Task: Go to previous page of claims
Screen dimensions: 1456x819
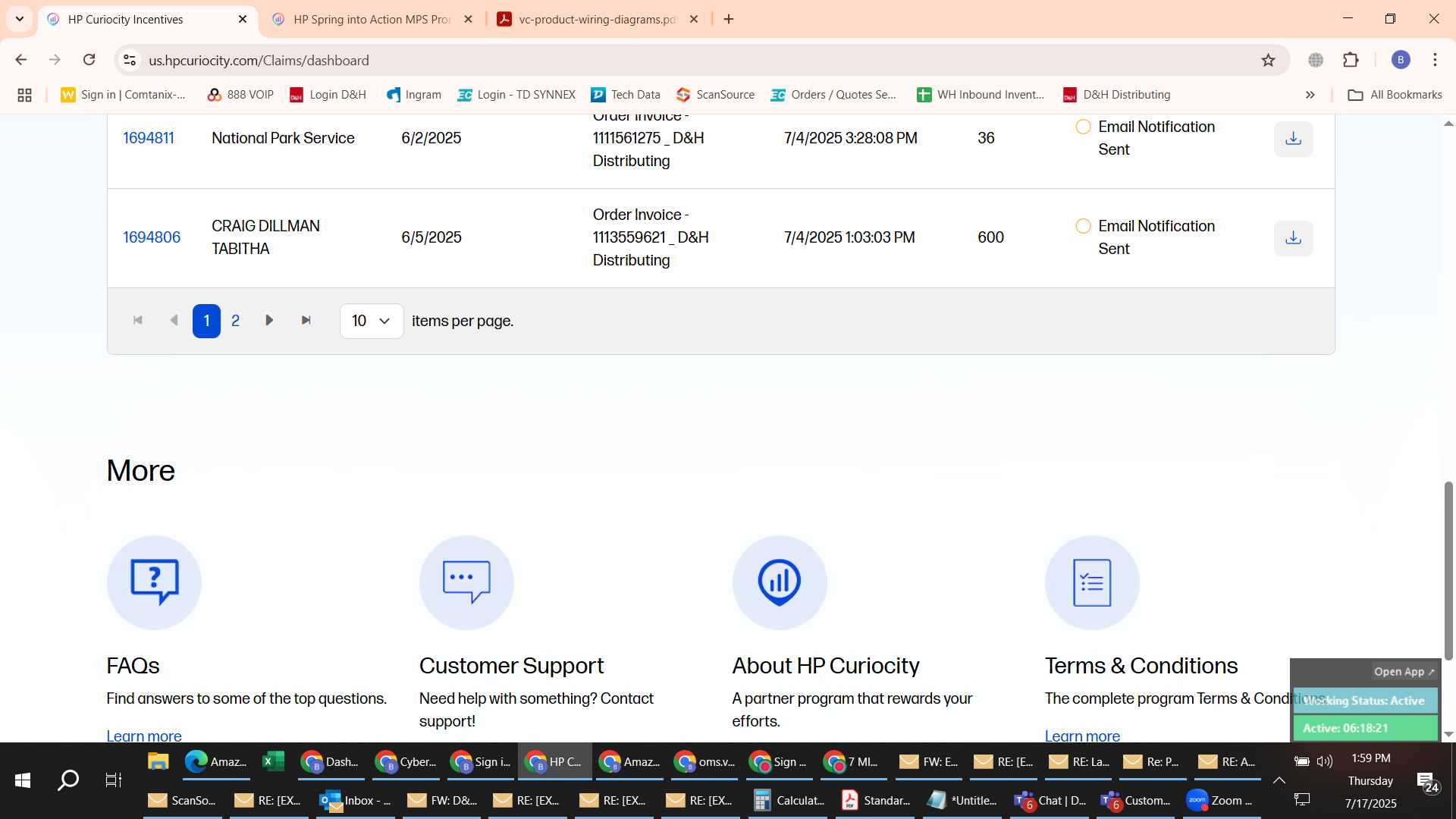Action: pos(174,321)
